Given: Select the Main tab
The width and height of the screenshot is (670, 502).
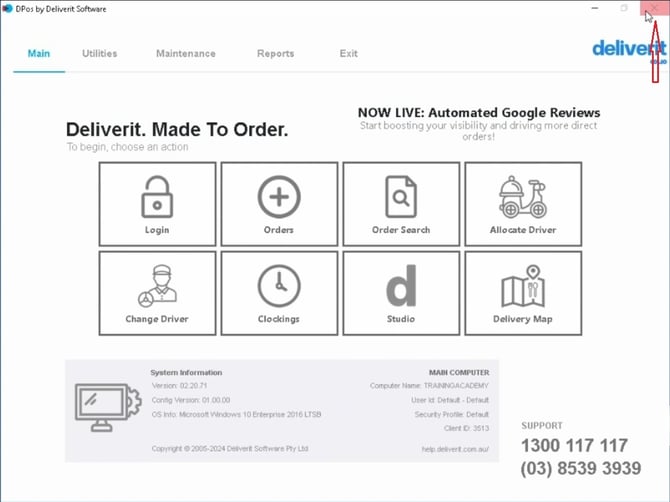Looking at the screenshot, I should 39,53.
